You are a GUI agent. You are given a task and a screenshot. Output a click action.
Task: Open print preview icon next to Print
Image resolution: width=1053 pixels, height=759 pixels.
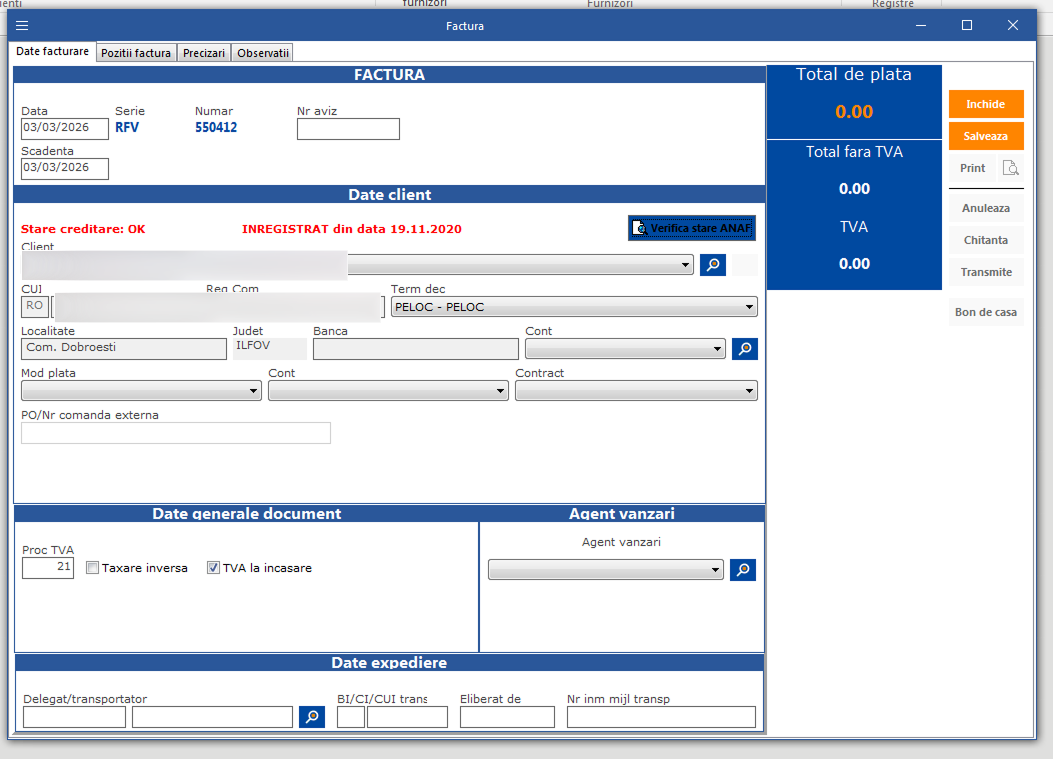(x=1011, y=168)
